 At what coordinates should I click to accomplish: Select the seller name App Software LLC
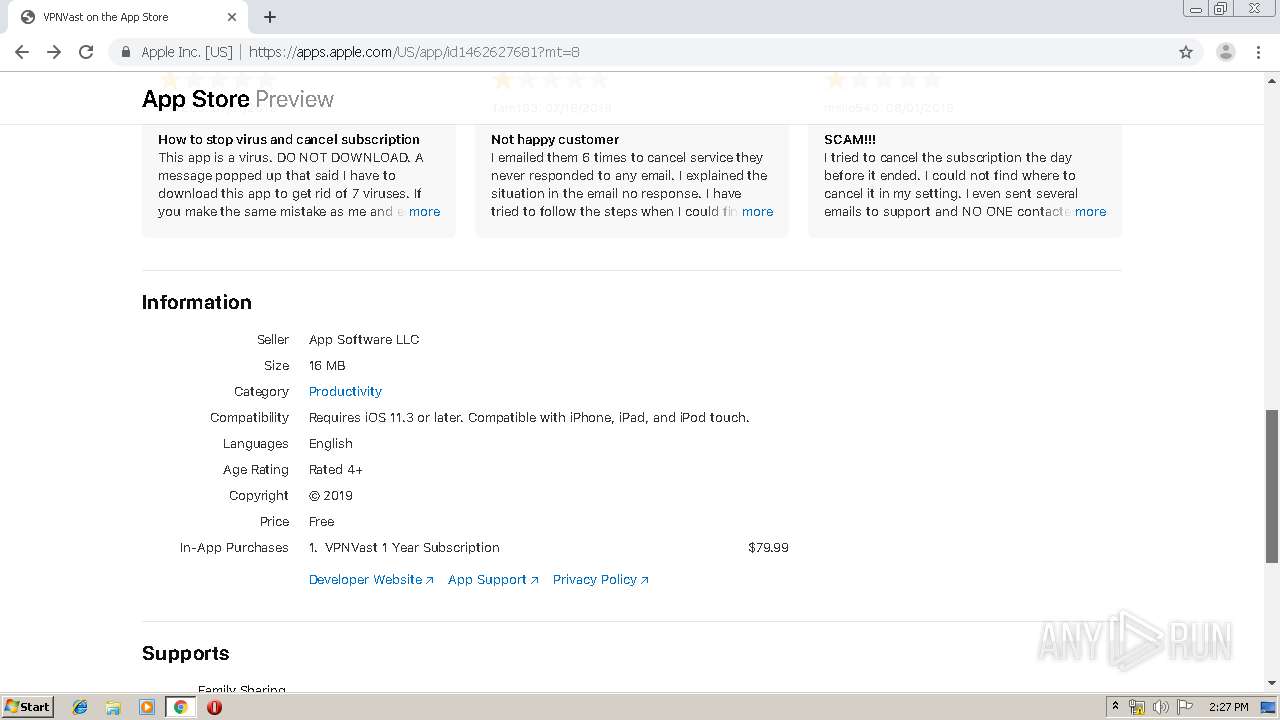pos(364,339)
